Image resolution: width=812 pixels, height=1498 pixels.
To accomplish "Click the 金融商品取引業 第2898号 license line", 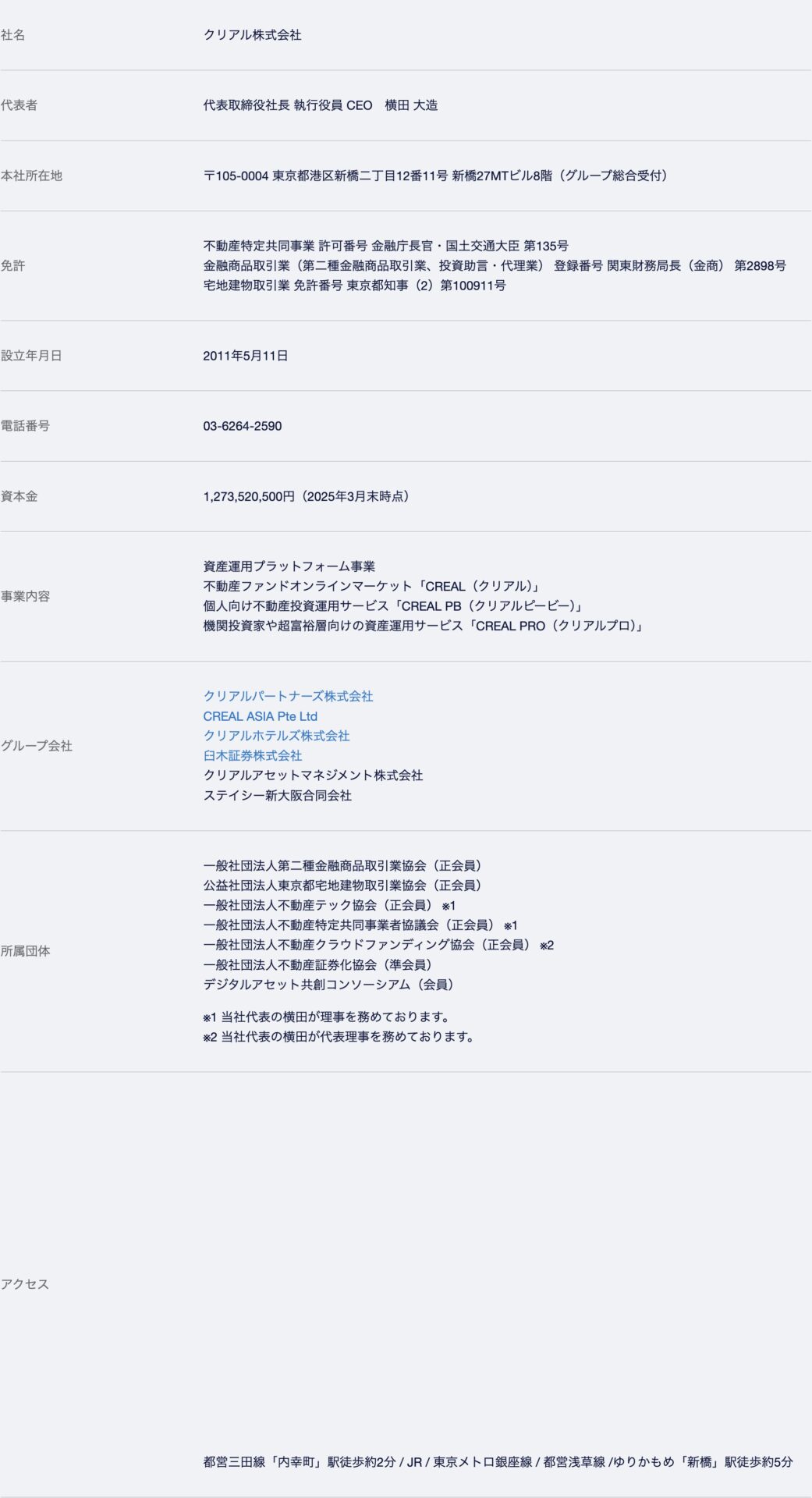I will pos(495,266).
